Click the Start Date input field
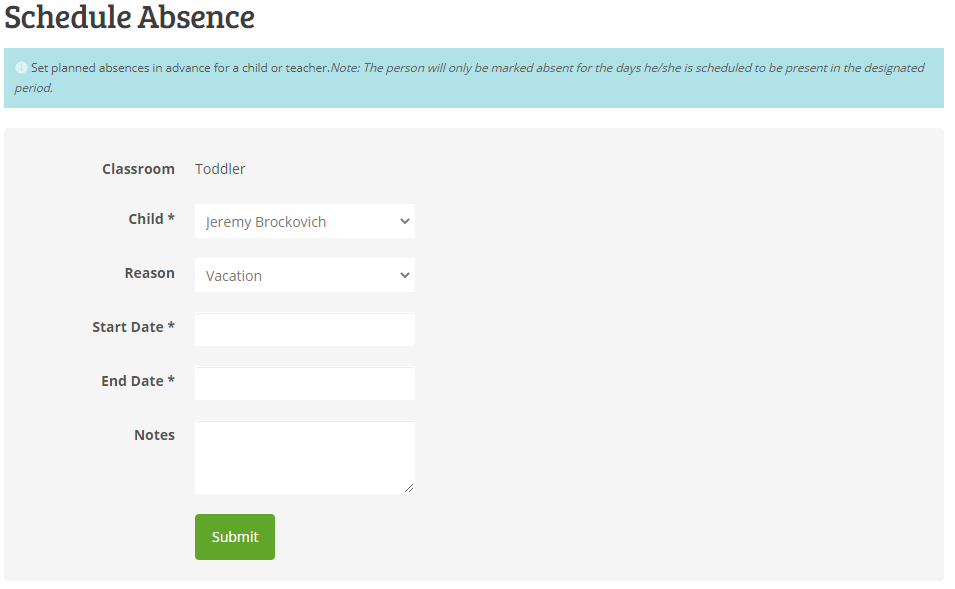 pyautogui.click(x=304, y=329)
